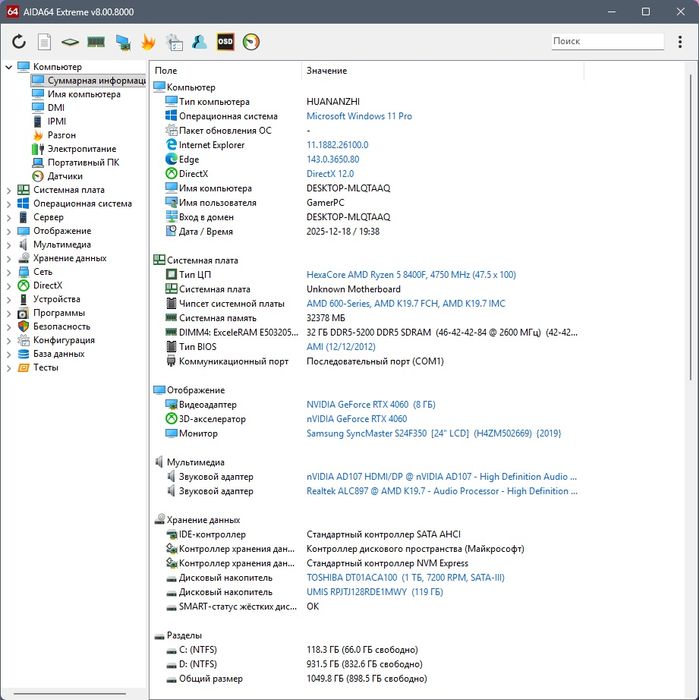
Task: Expand the Операционная система tree node
Action: coord(8,204)
